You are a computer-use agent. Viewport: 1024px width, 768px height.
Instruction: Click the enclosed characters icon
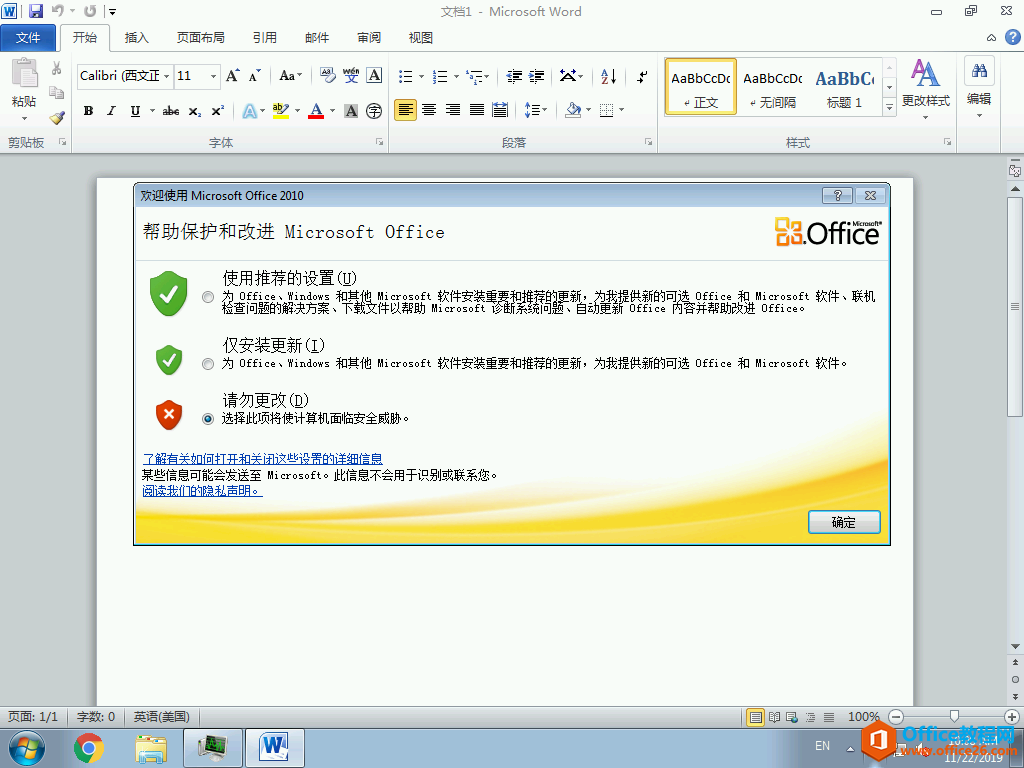(374, 111)
